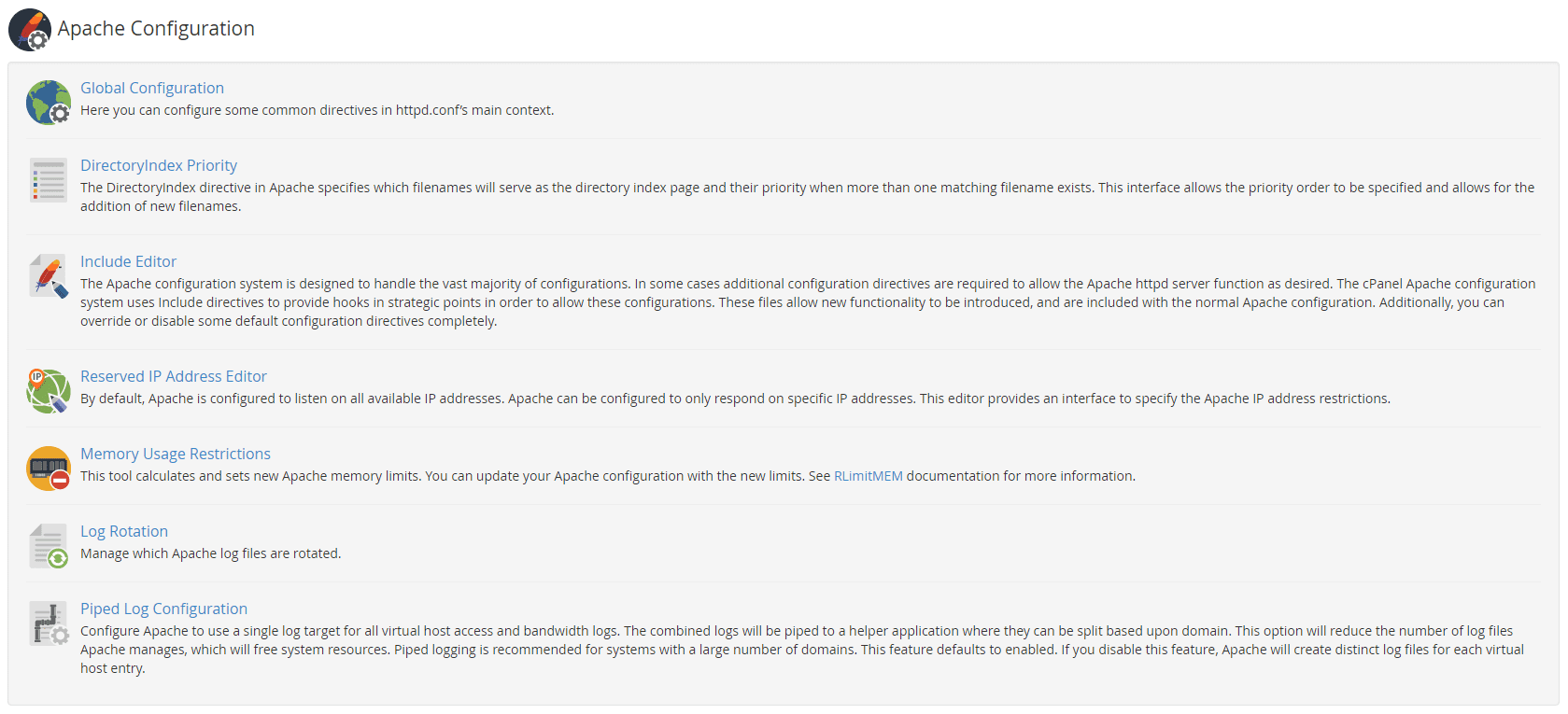Click the Include Editor feather icon

tap(49, 276)
